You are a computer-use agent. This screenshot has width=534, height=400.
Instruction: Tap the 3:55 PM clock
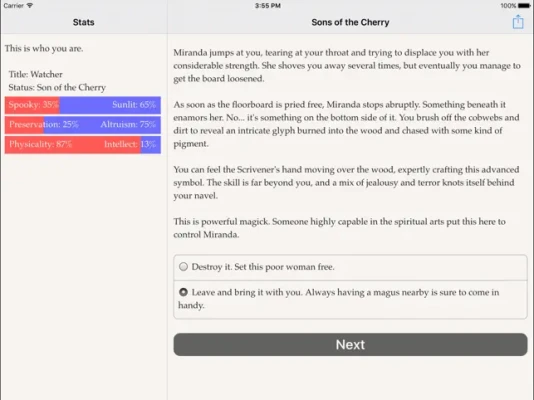point(268,5)
